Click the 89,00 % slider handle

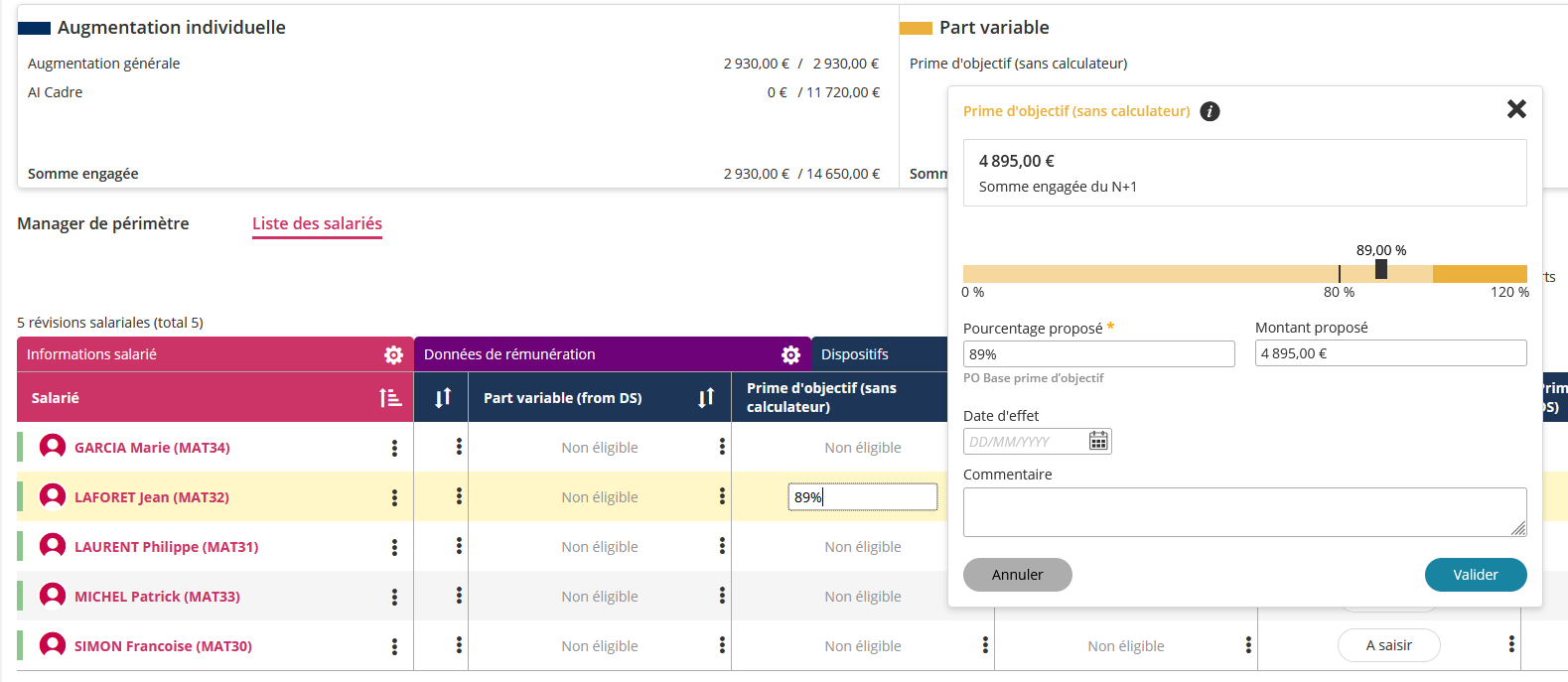pyautogui.click(x=1380, y=269)
